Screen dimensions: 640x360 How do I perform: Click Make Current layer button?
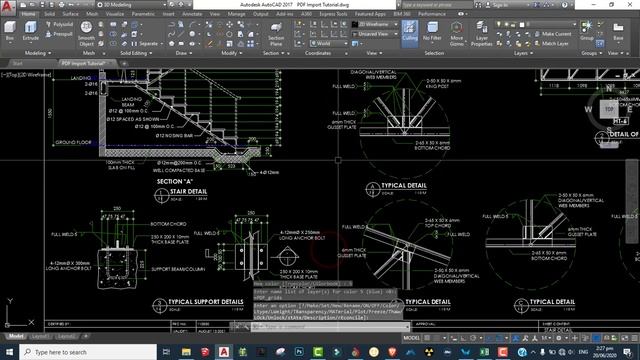(x=553, y=34)
